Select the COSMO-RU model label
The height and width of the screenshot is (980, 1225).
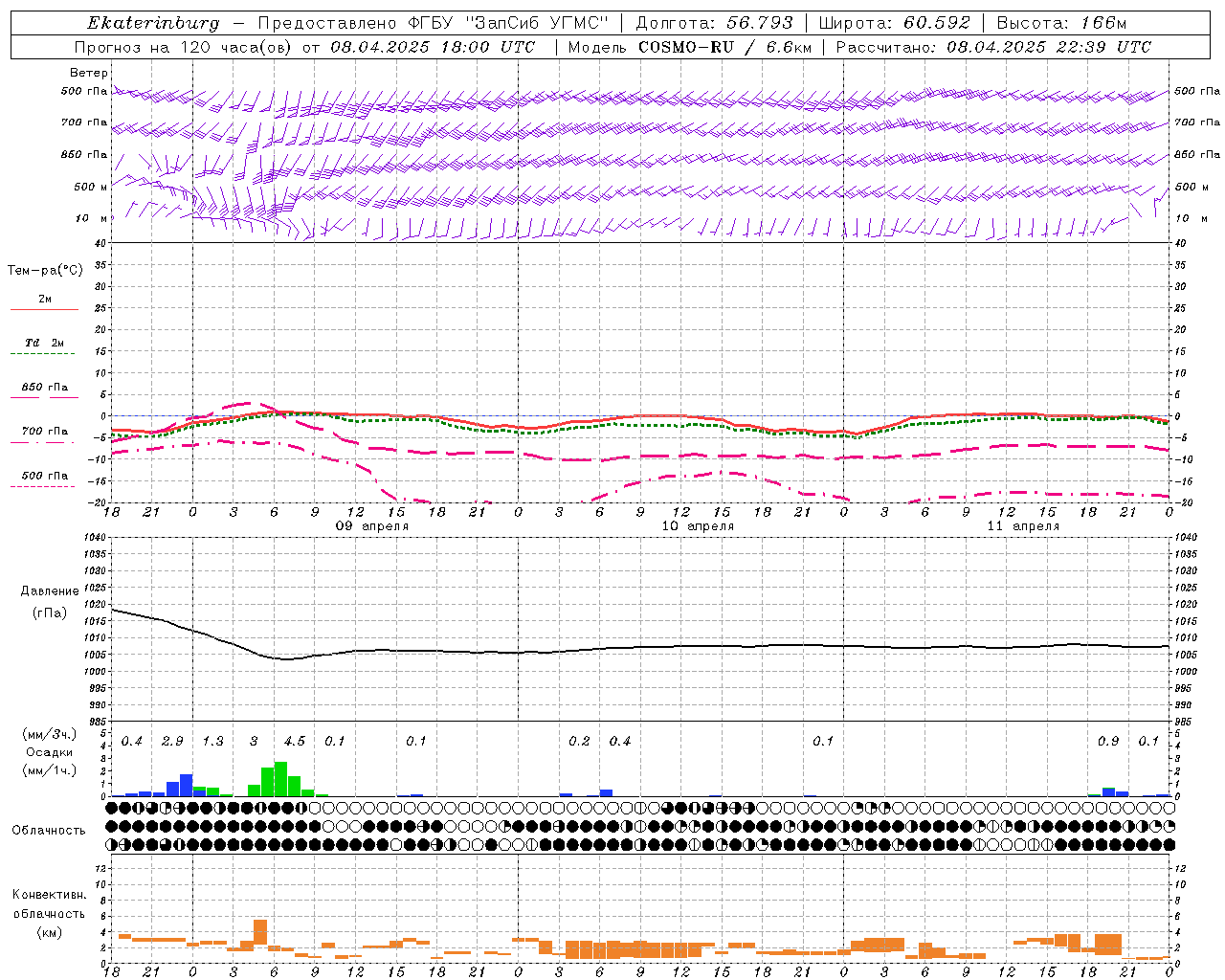point(686,47)
